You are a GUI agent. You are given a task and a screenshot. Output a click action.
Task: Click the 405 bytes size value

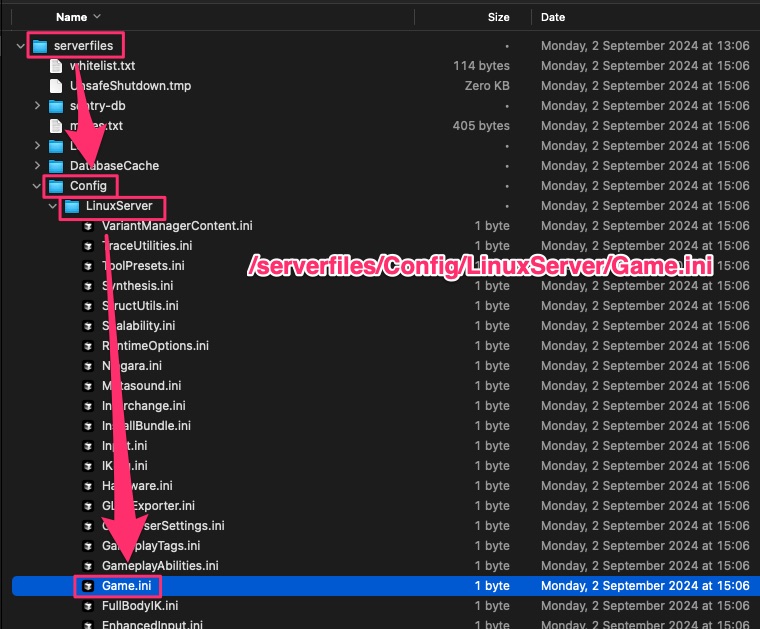click(481, 126)
